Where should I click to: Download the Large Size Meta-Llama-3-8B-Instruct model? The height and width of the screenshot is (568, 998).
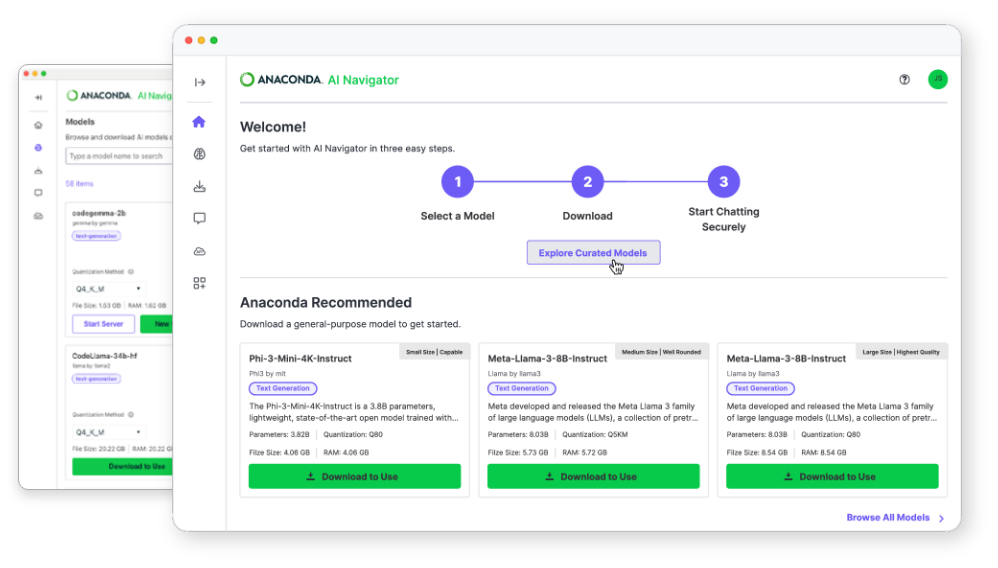coord(832,476)
